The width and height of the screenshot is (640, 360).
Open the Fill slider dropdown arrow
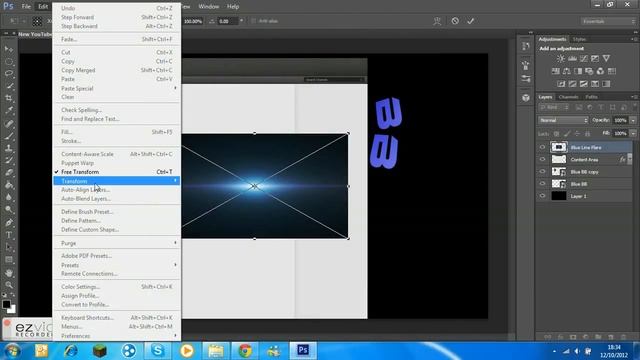[x=633, y=133]
